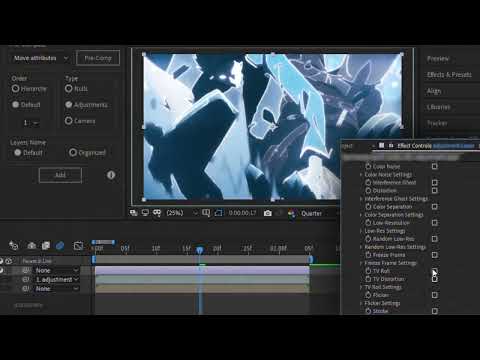Click stopwatch next to Freeze Frame

coord(368,255)
